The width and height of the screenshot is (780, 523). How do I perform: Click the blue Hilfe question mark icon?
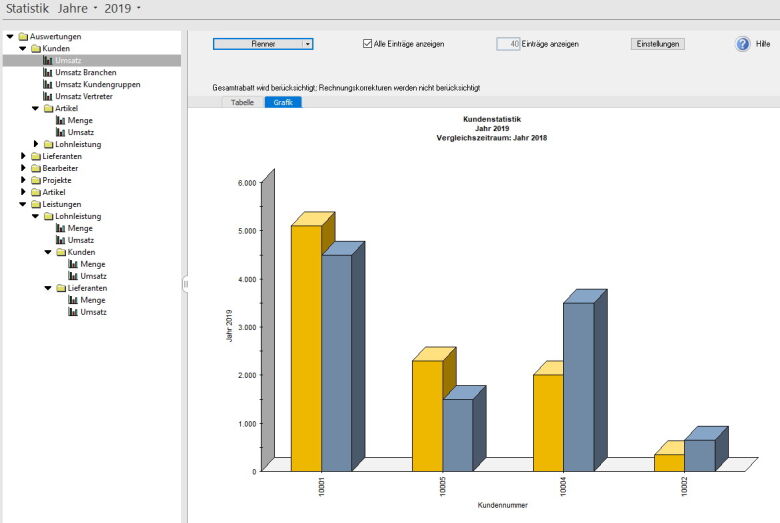point(743,44)
